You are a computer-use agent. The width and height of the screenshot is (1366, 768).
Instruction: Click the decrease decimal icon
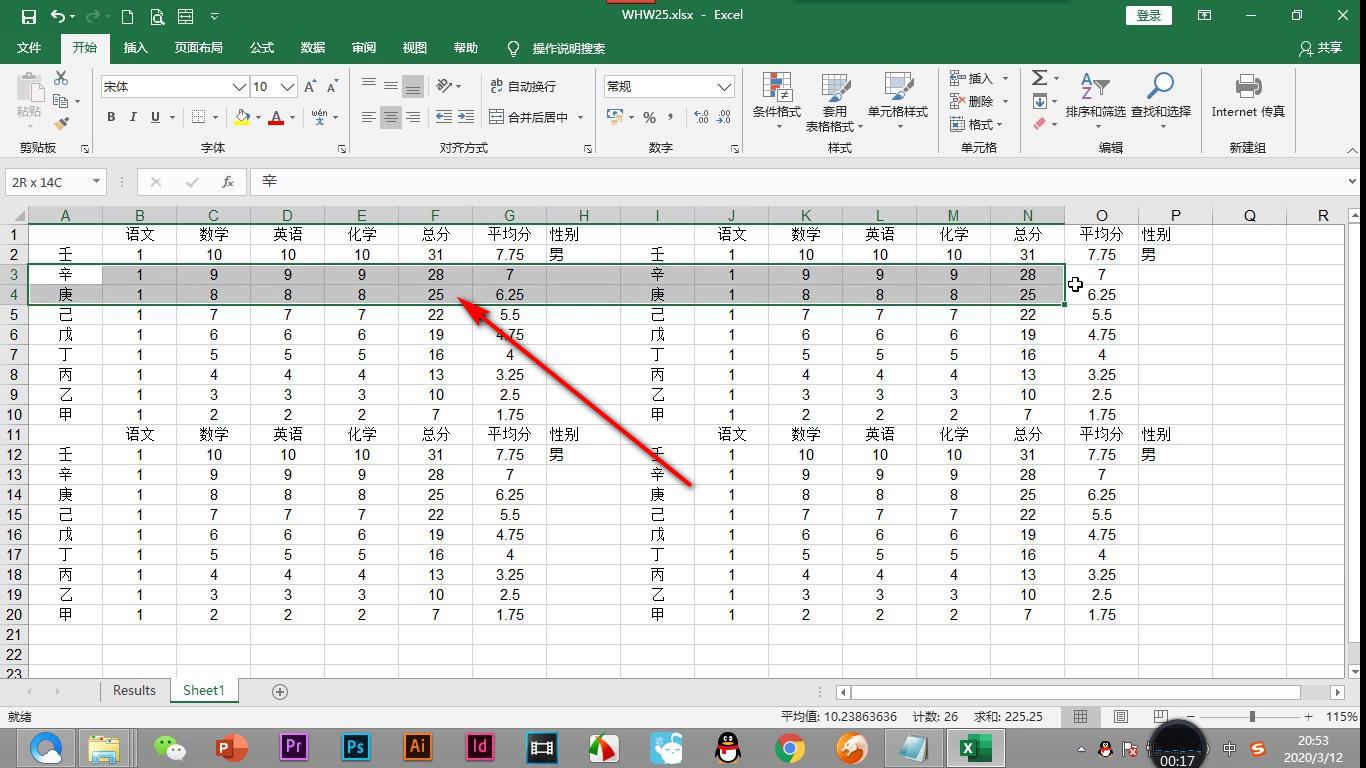point(724,118)
